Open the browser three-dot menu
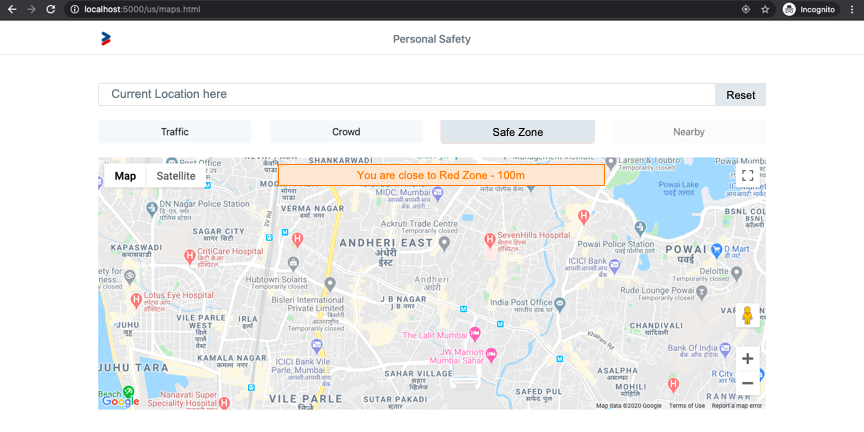 point(852,9)
